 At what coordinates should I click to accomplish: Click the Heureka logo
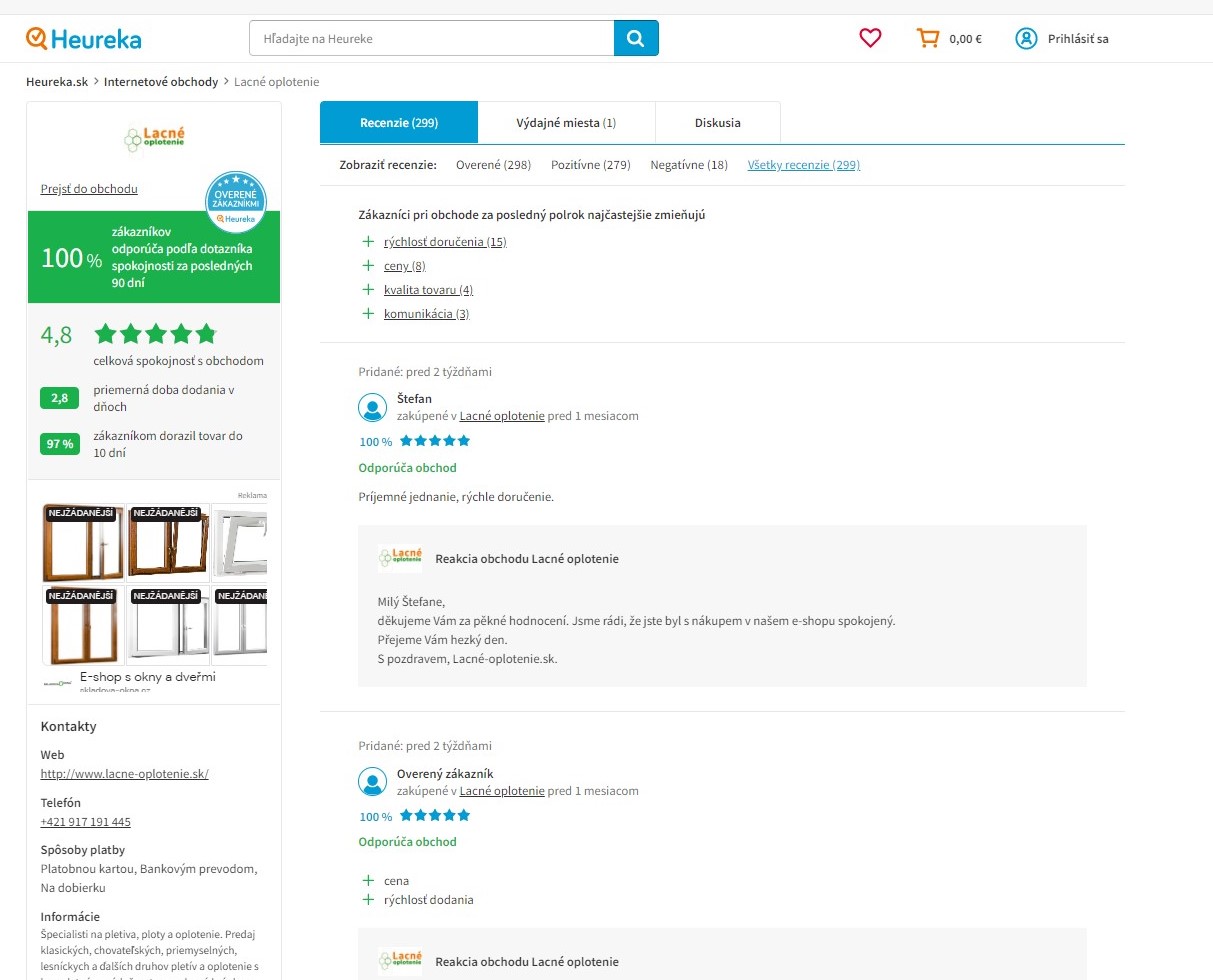(x=84, y=39)
